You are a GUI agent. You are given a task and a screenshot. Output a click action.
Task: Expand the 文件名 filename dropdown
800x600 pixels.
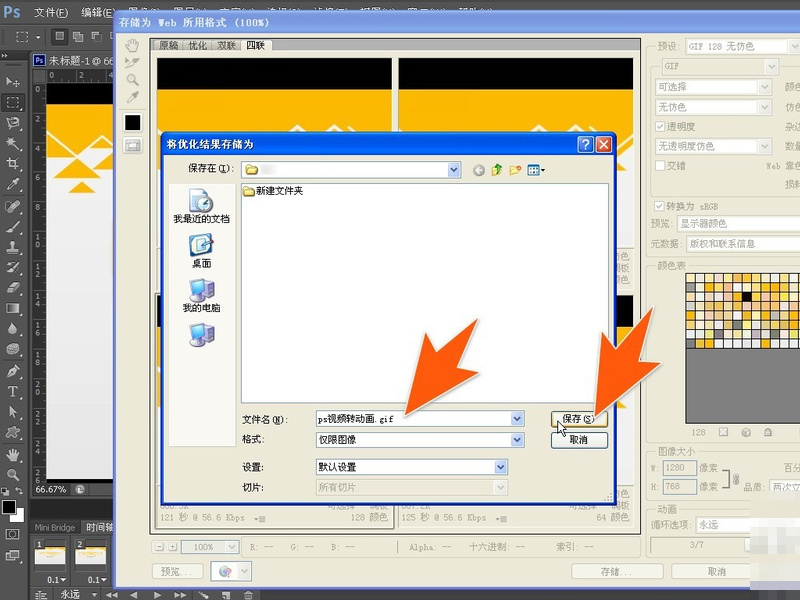coord(517,419)
